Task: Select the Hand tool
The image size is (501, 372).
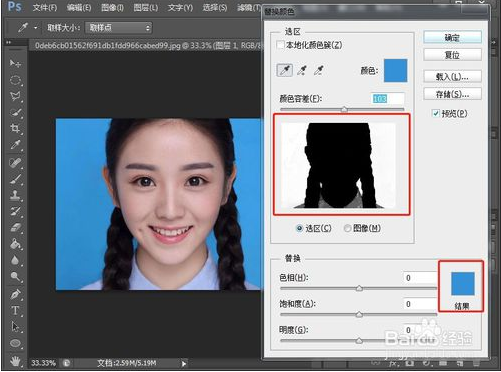Action: [15, 361]
